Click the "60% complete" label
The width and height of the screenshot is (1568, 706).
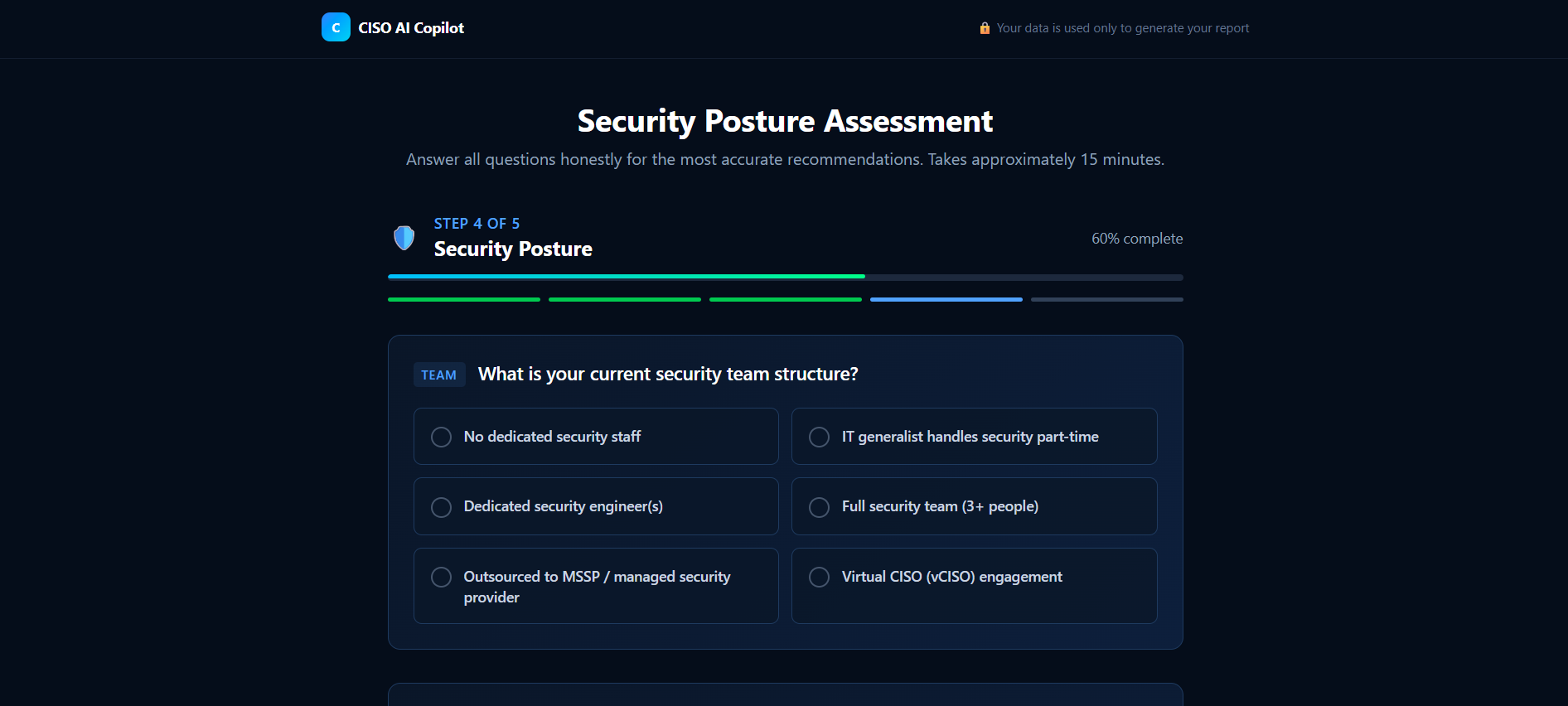(x=1137, y=238)
